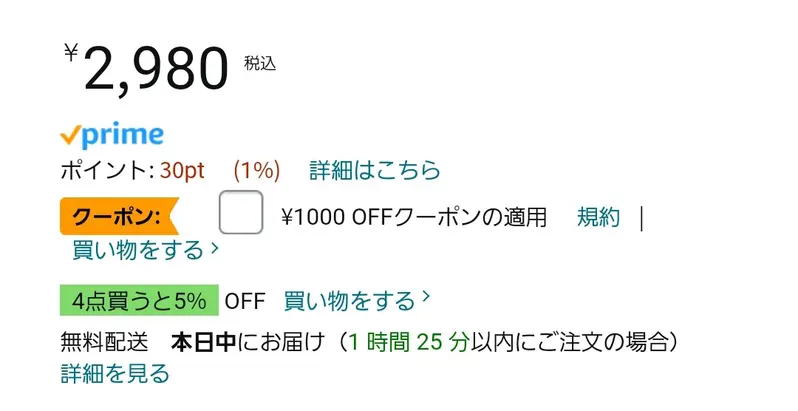Click the green 4点買うと5% badge
This screenshot has height=411, width=798.
(138, 300)
